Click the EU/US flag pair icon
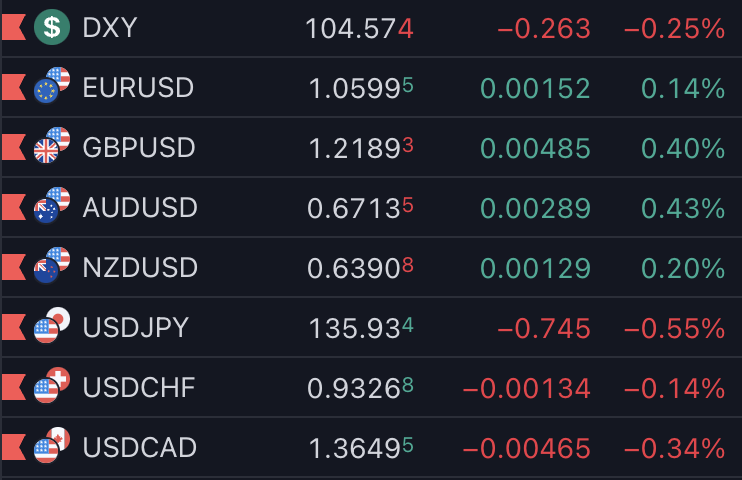 coord(52,86)
